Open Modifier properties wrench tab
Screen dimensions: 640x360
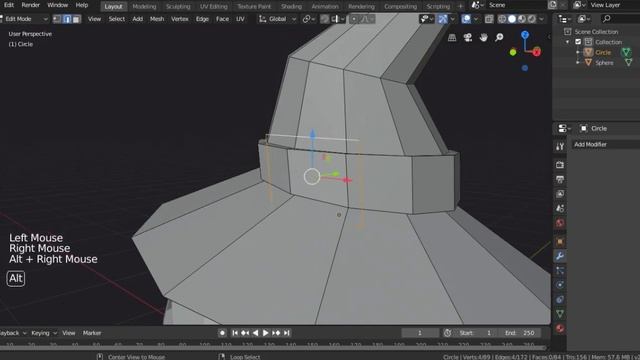coord(560,256)
